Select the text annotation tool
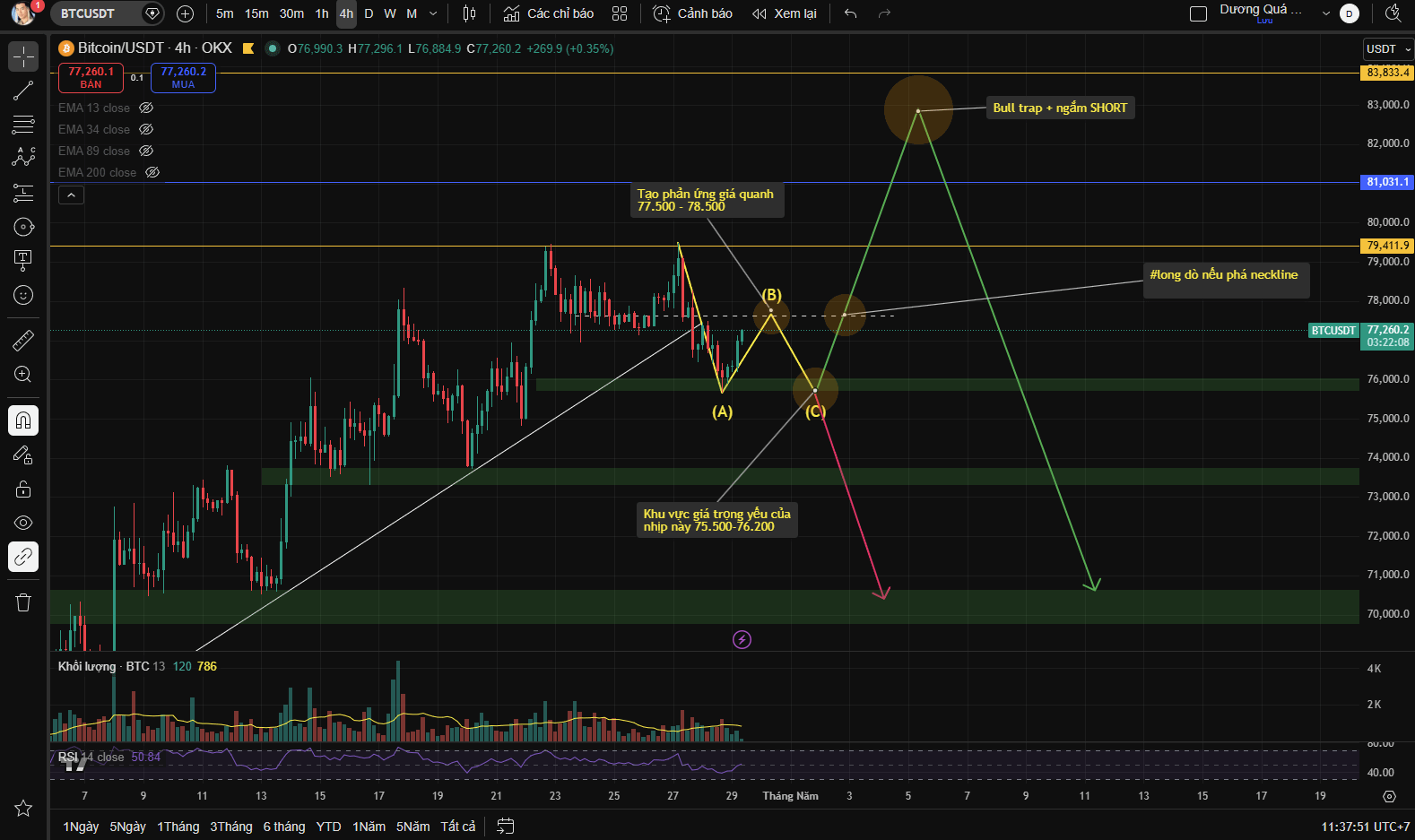The image size is (1415, 840). click(x=23, y=260)
